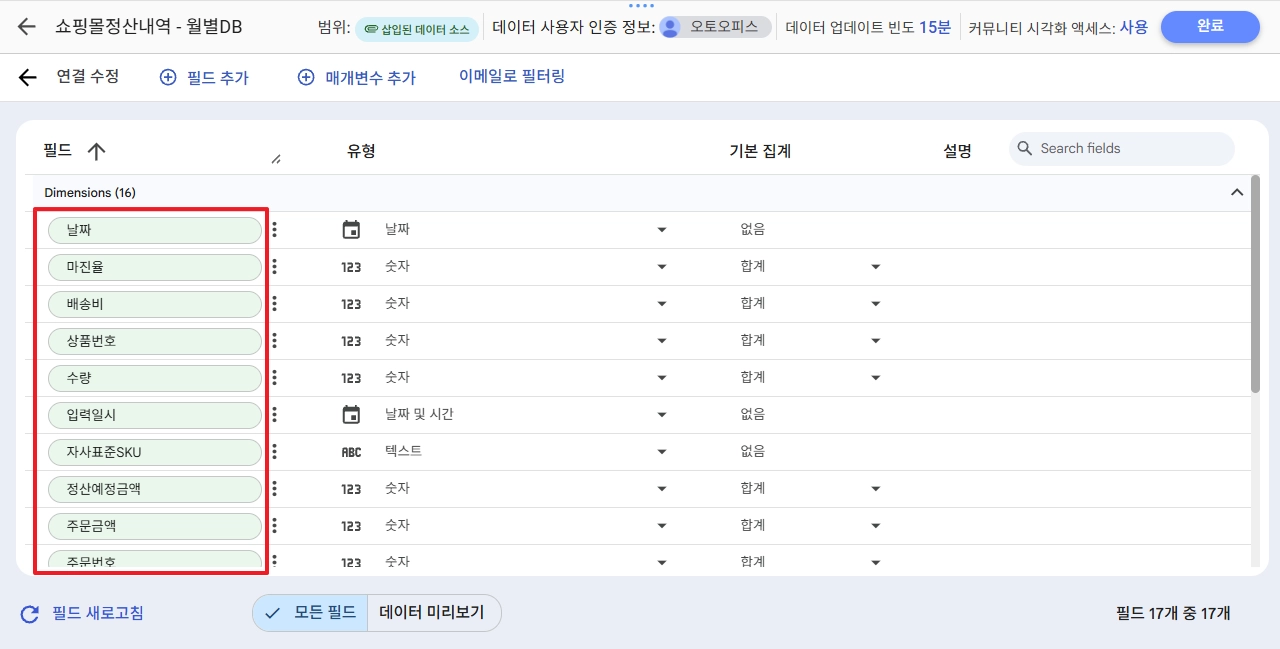Select the 입력일시 field chip
Image resolution: width=1280 pixels, height=649 pixels.
click(x=155, y=415)
